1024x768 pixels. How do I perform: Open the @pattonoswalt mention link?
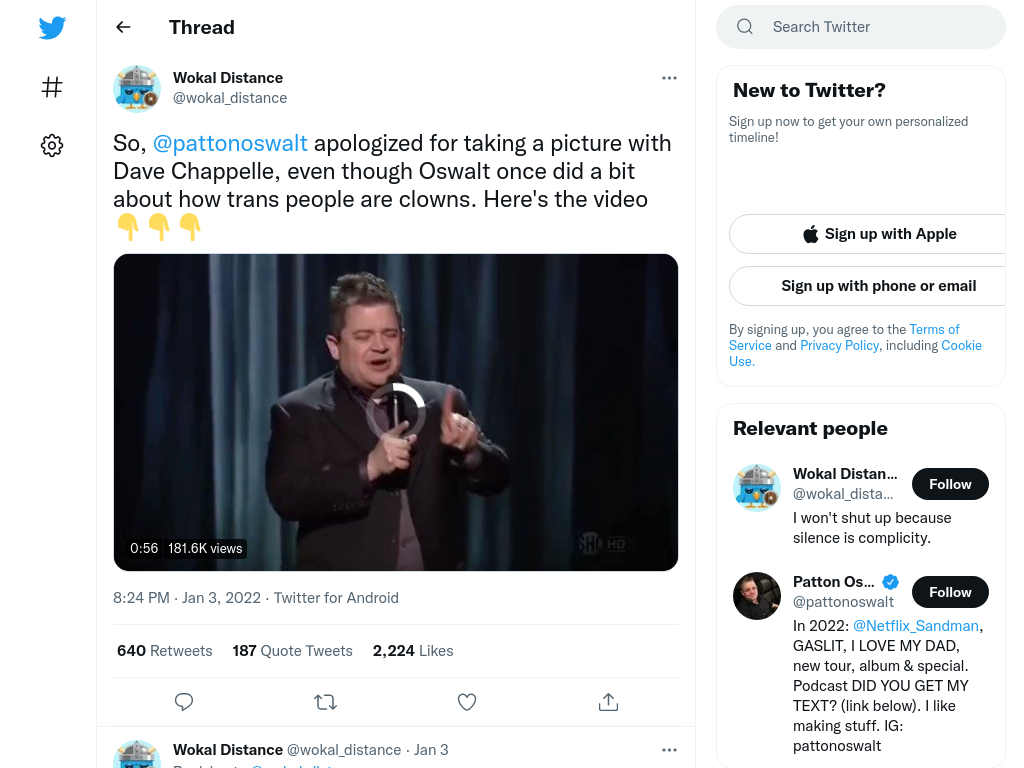[x=230, y=143]
